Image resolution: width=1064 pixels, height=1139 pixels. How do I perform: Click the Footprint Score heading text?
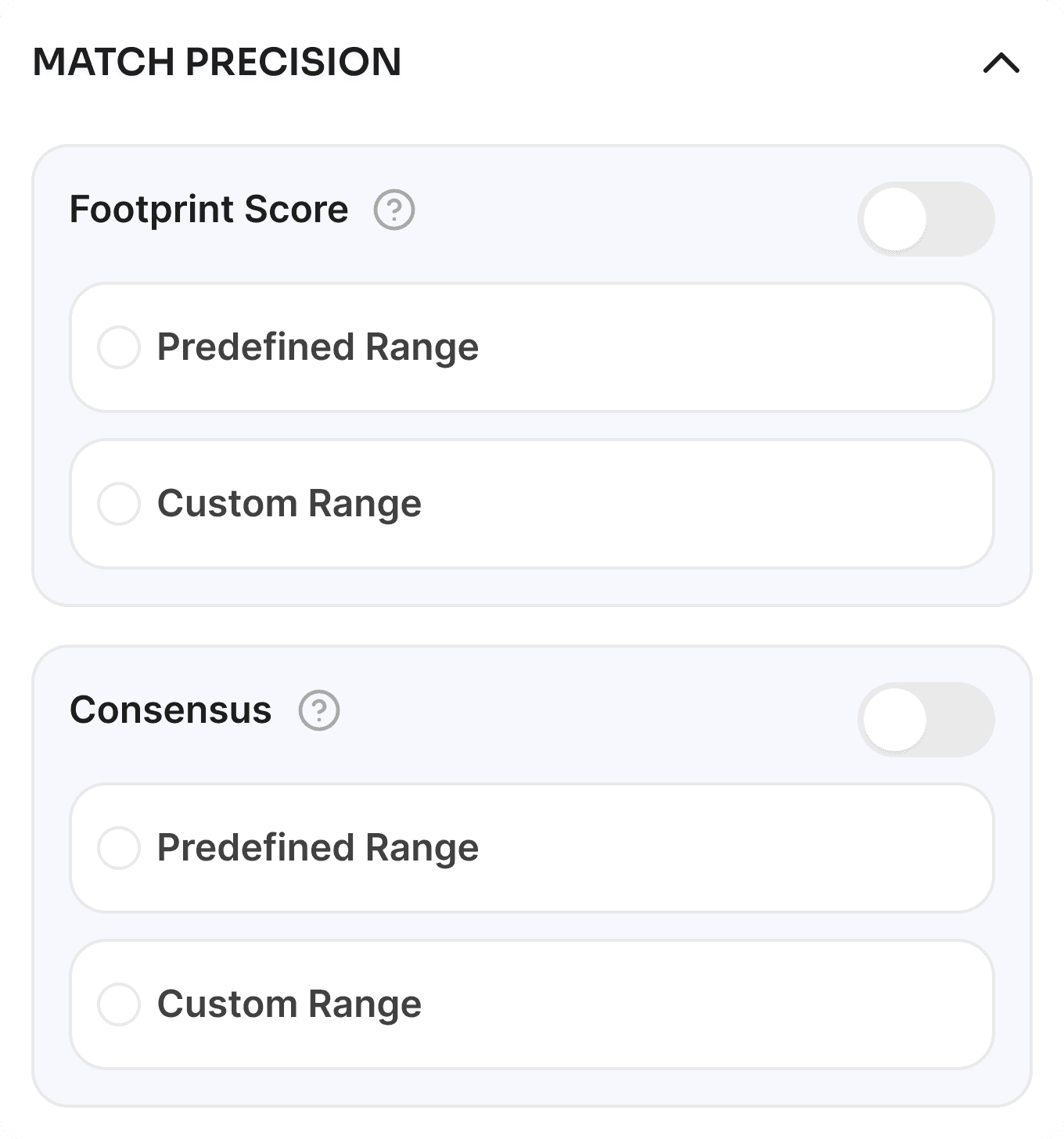209,210
